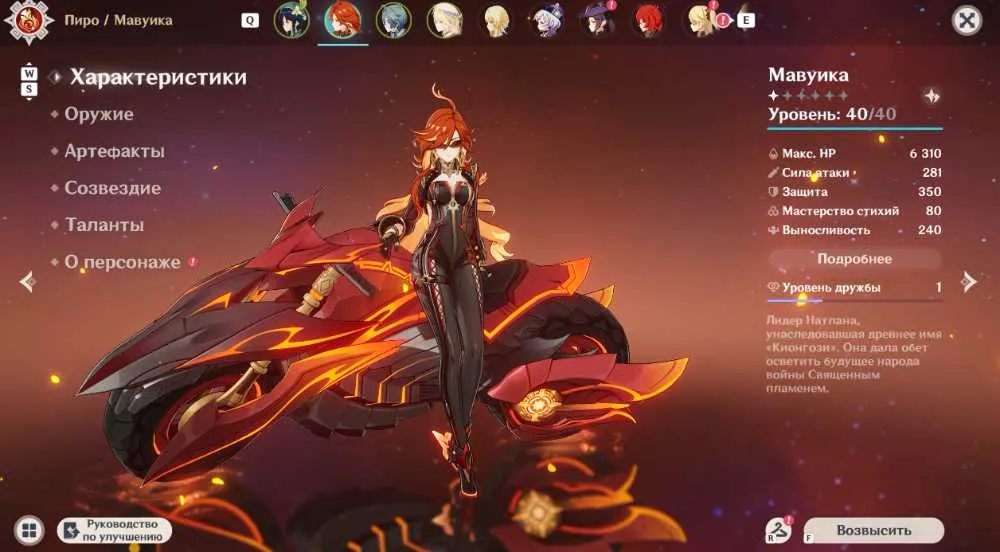Select the silver-haired character in purple hat
Viewport: 1000px width, 552px height.
(x=547, y=20)
